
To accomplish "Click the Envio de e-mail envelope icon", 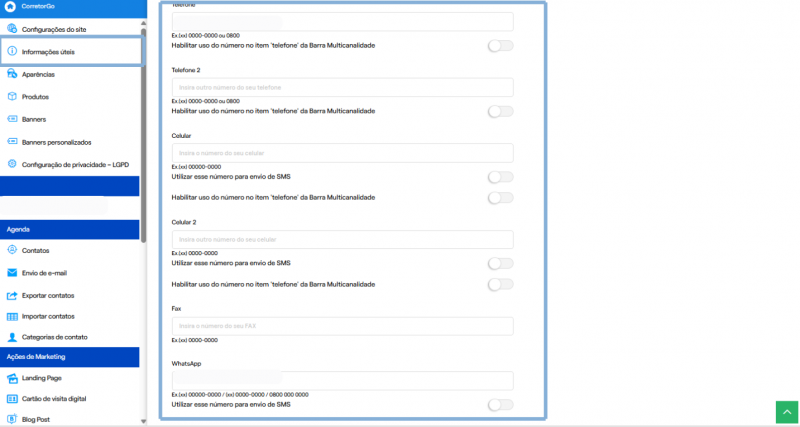I will coord(12,273).
